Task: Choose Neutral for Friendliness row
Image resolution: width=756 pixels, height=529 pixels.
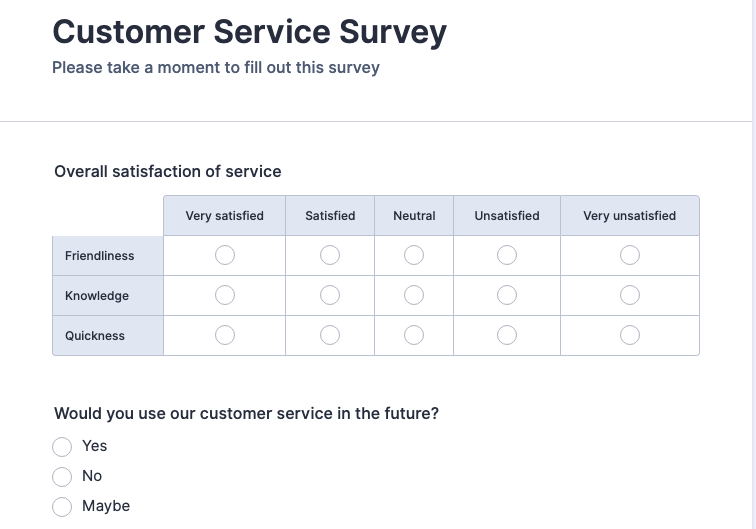Action: point(414,255)
